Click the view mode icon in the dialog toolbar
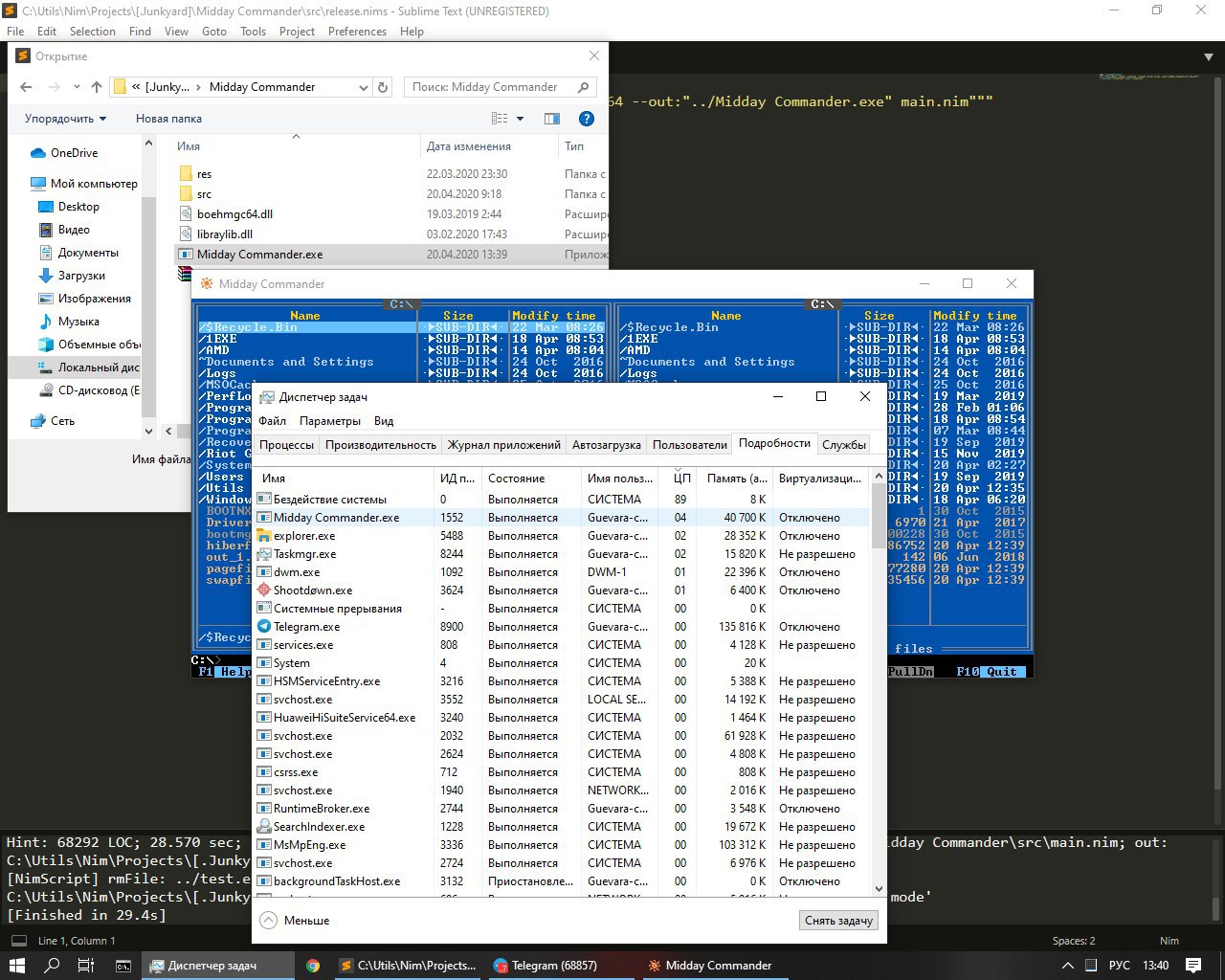1225x980 pixels. pyautogui.click(x=500, y=119)
